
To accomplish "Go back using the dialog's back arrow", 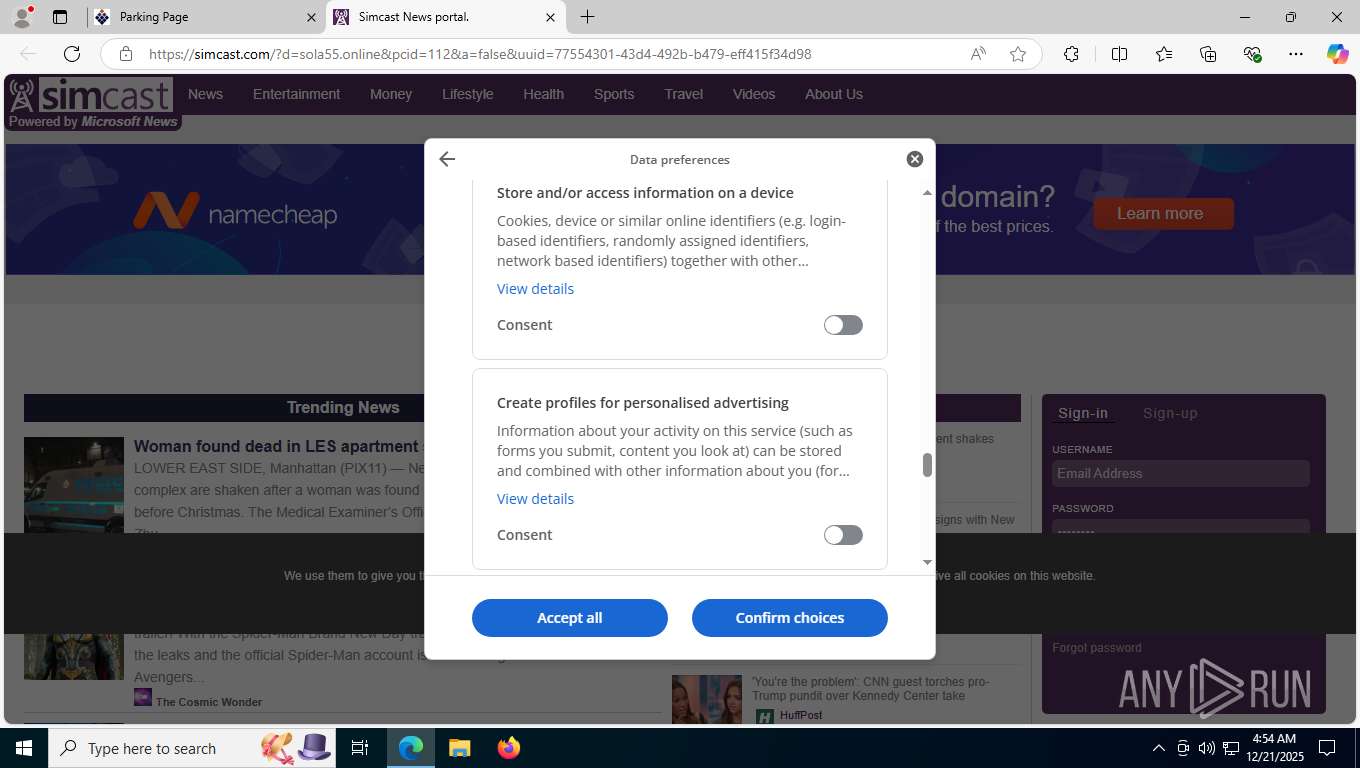I will coord(447,159).
